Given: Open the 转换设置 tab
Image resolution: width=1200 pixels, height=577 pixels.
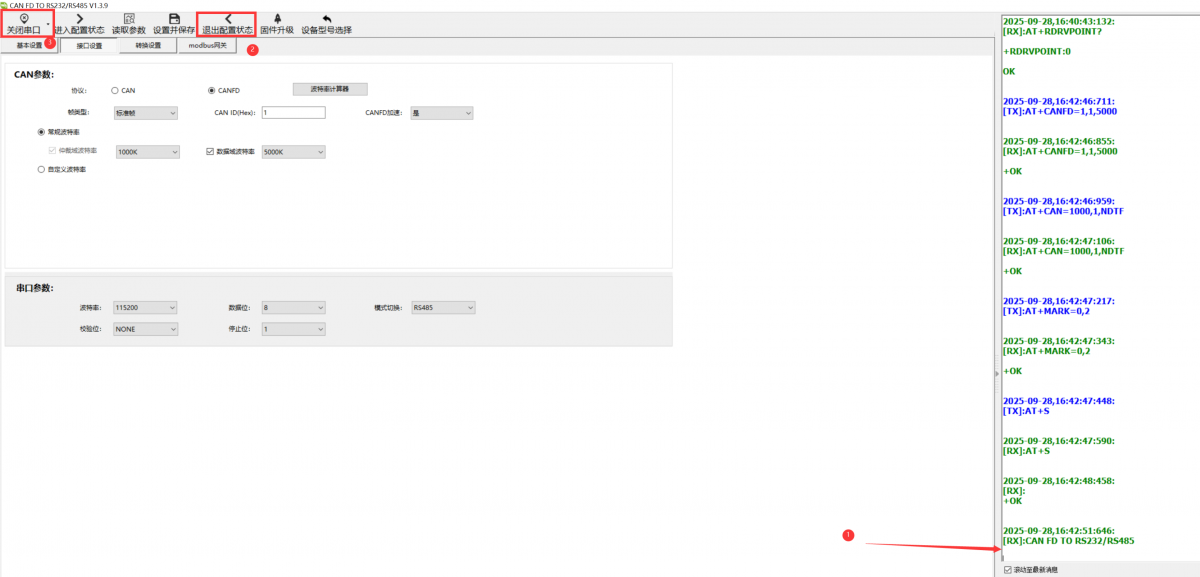Looking at the screenshot, I should (147, 46).
